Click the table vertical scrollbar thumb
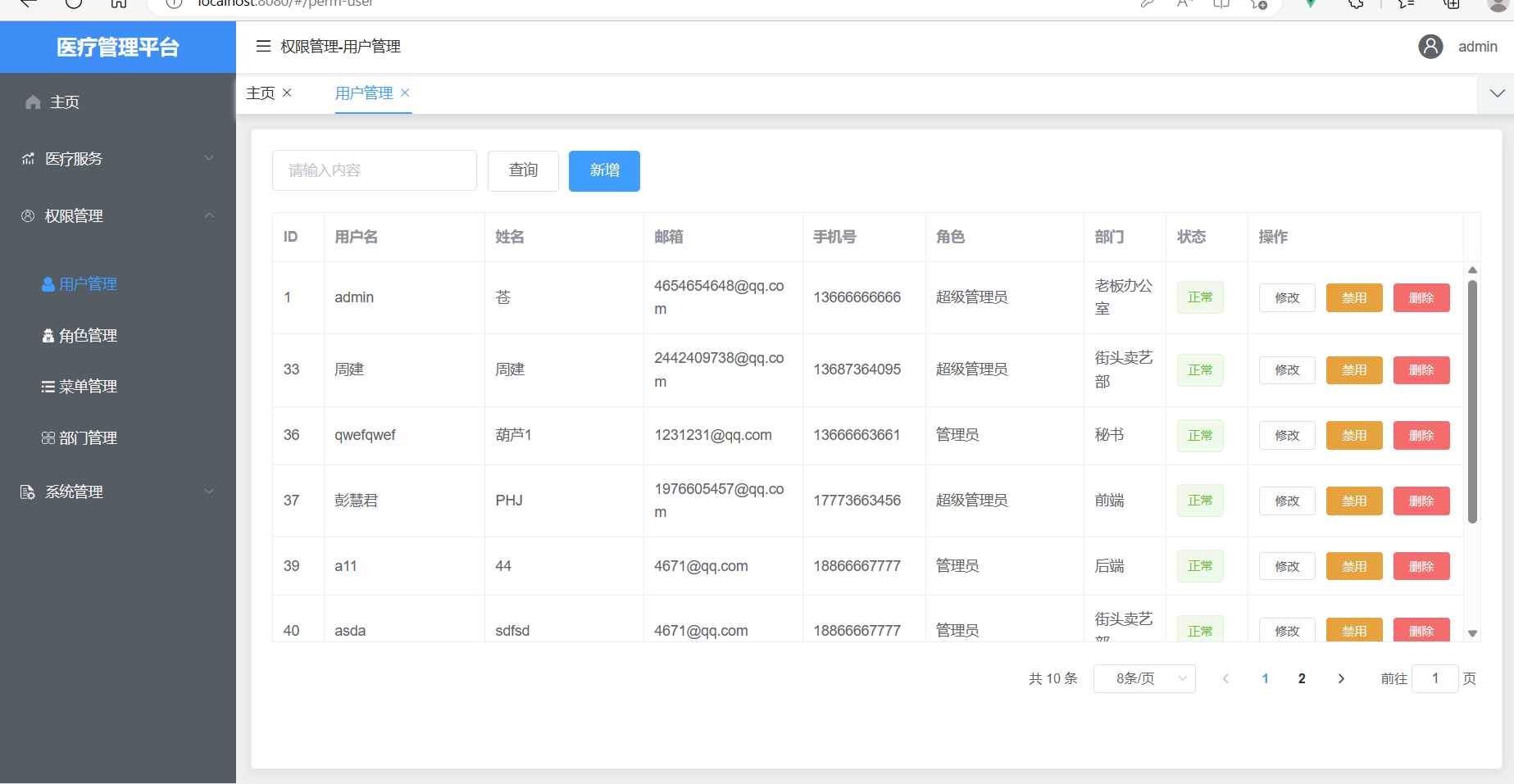The image size is (1514, 784). pyautogui.click(x=1472, y=401)
